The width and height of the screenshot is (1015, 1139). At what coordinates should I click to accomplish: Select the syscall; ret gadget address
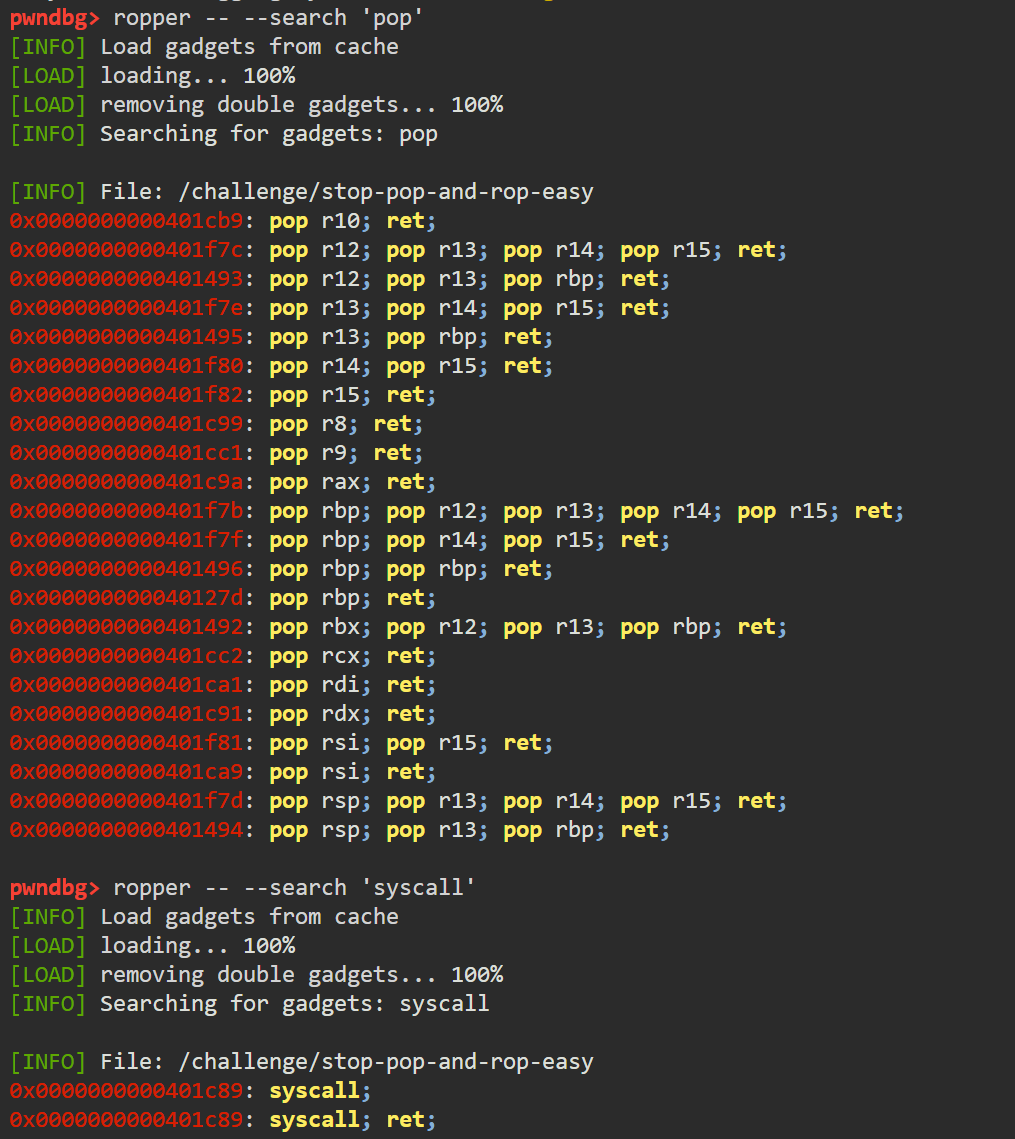coord(127,1120)
